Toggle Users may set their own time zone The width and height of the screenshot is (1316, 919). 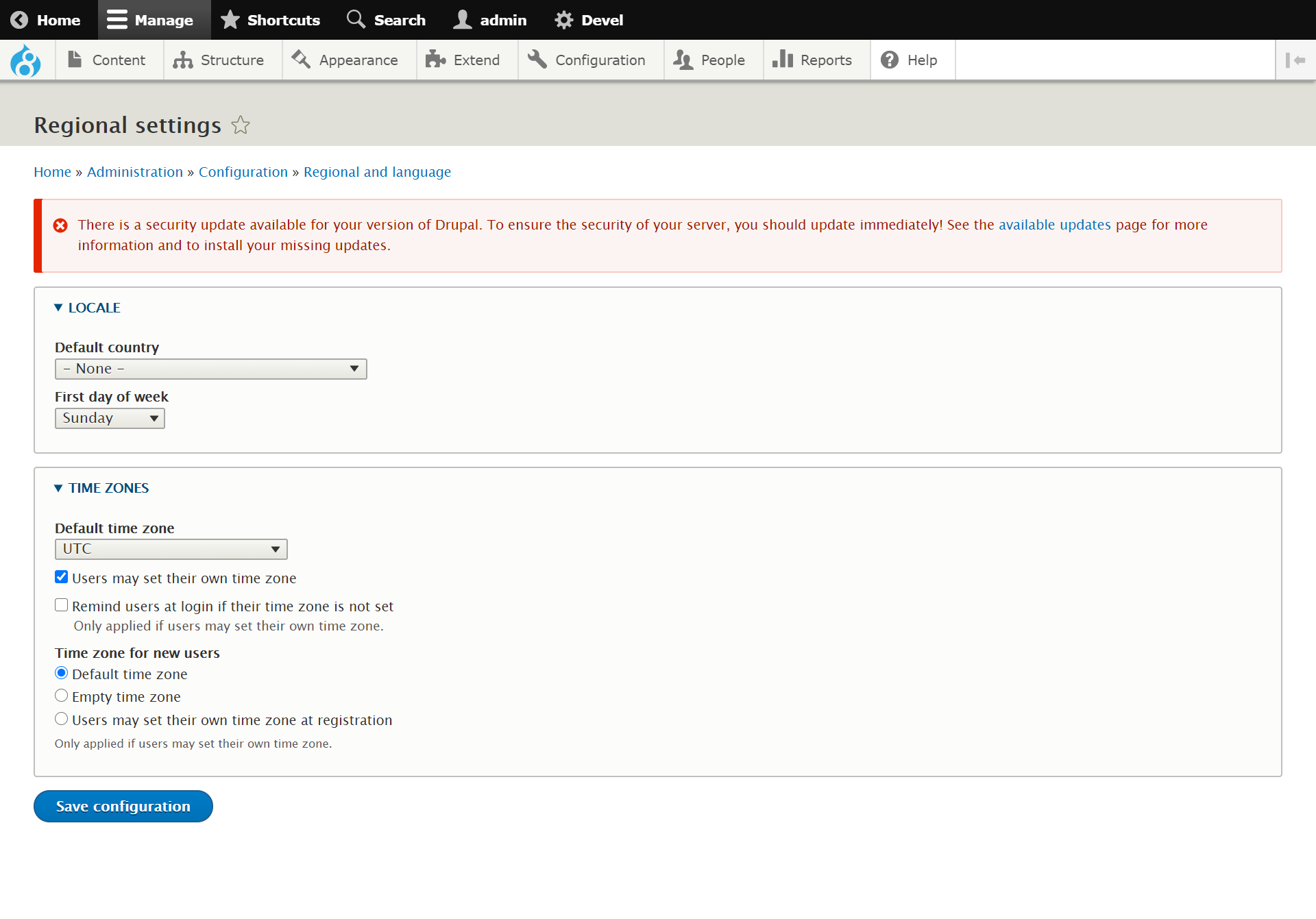[62, 577]
